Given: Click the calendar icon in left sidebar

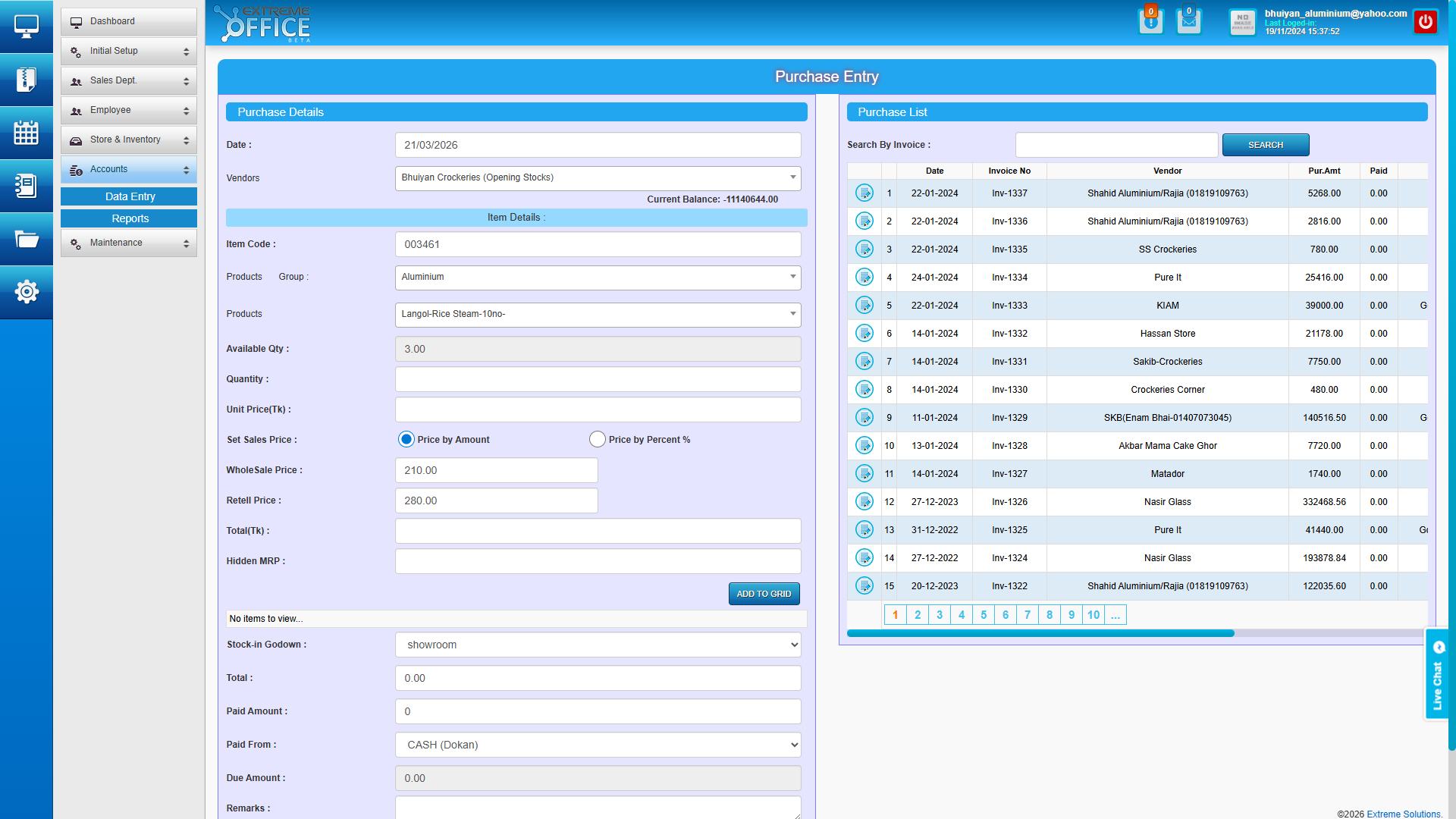Looking at the screenshot, I should 27,133.
